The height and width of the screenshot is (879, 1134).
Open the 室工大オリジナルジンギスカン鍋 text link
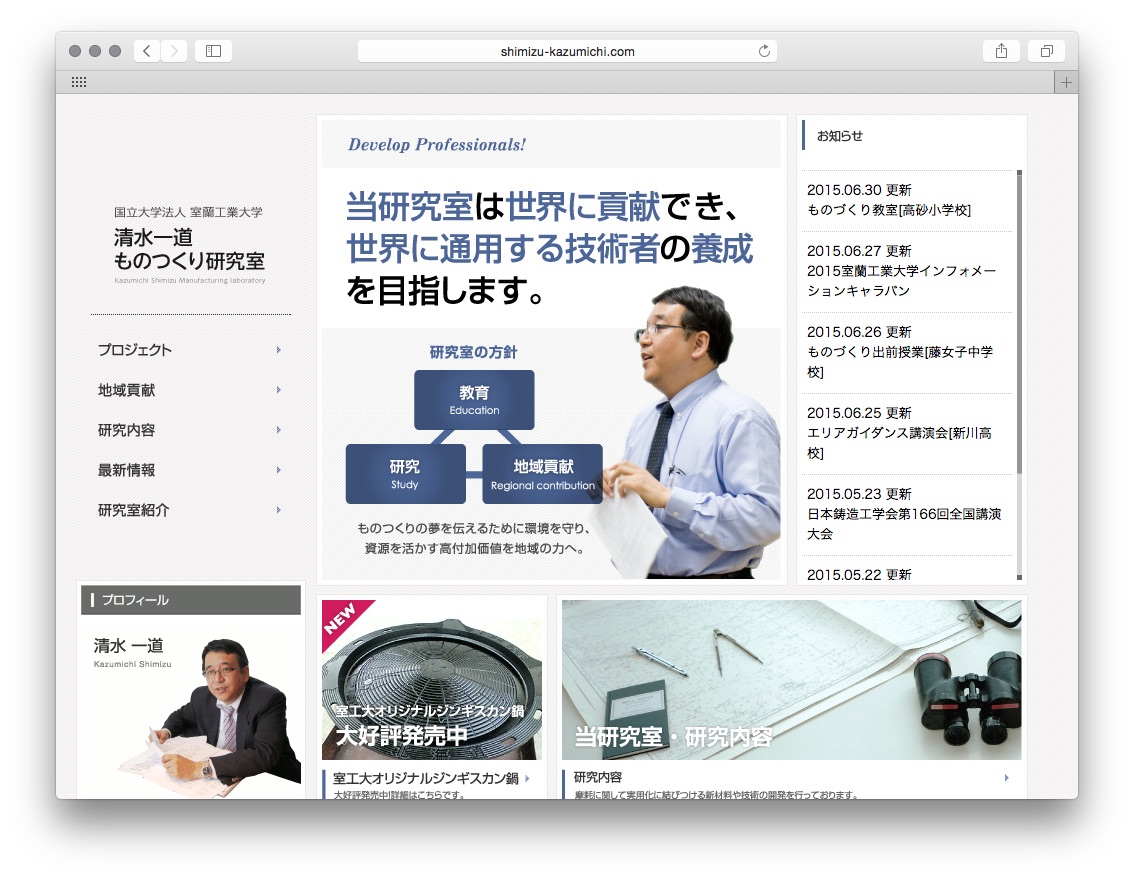(x=426, y=778)
